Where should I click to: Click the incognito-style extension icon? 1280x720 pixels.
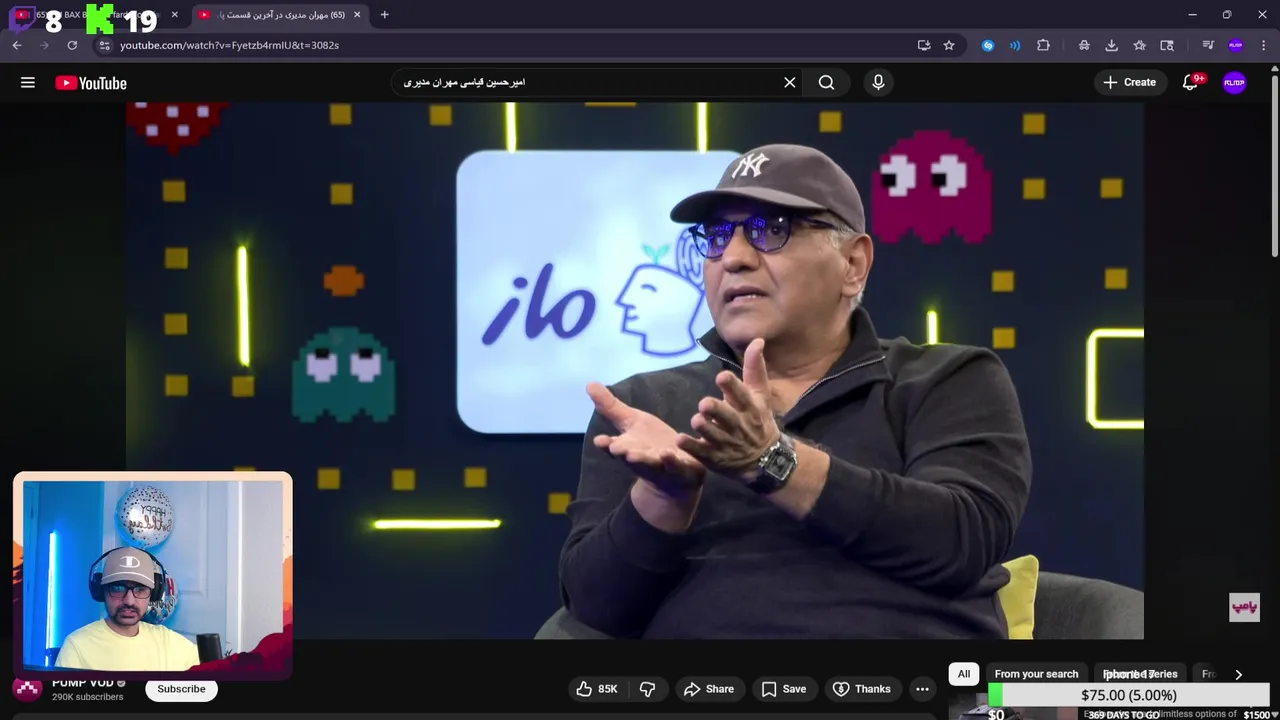1084,45
